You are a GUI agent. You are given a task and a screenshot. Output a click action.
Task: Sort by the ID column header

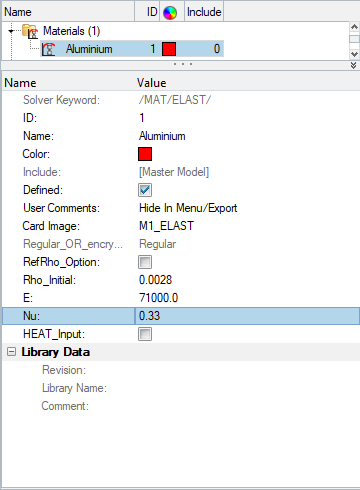coord(147,12)
